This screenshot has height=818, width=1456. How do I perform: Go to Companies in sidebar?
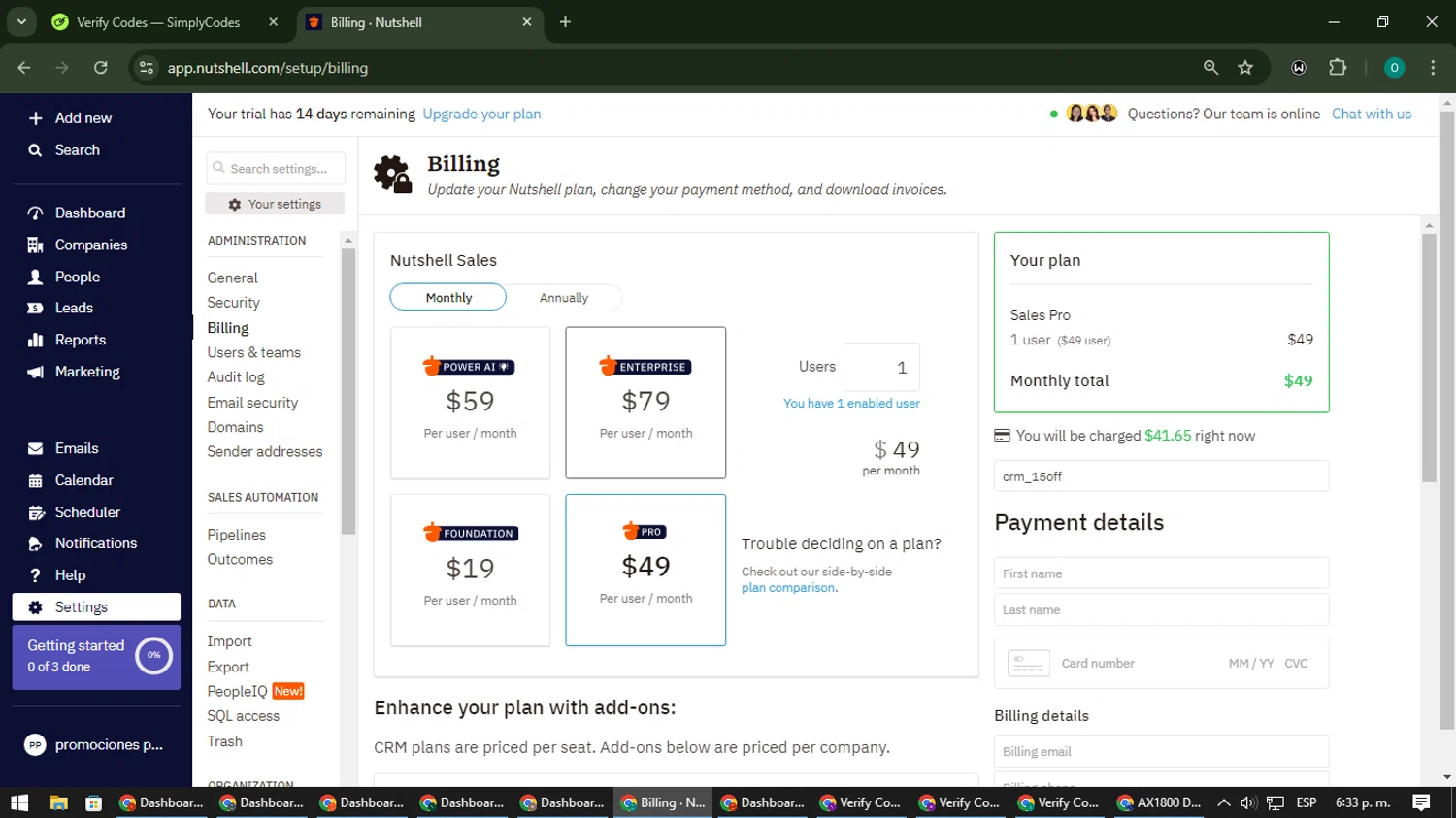90,245
